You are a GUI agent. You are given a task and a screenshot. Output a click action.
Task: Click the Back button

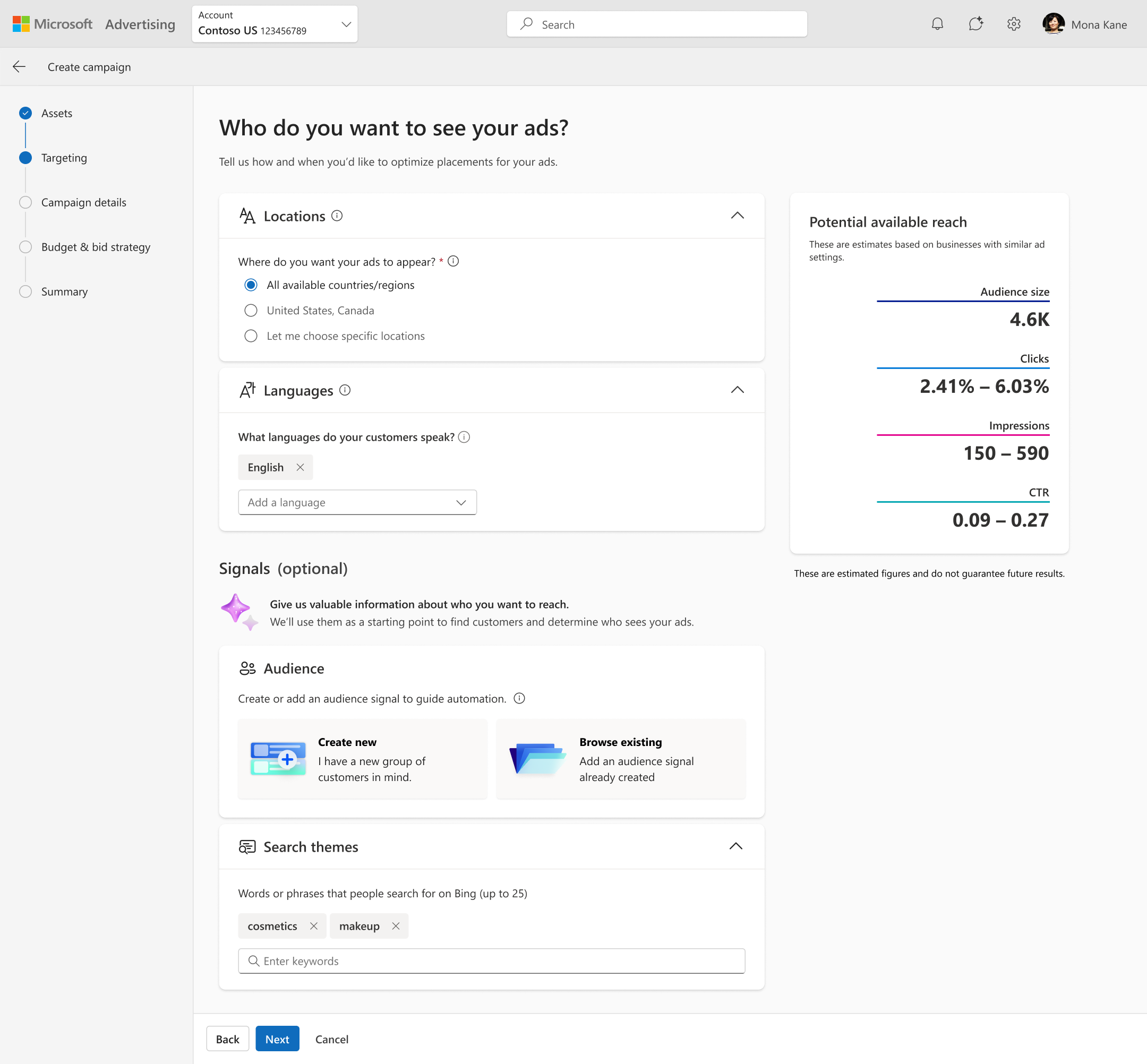tap(227, 1039)
